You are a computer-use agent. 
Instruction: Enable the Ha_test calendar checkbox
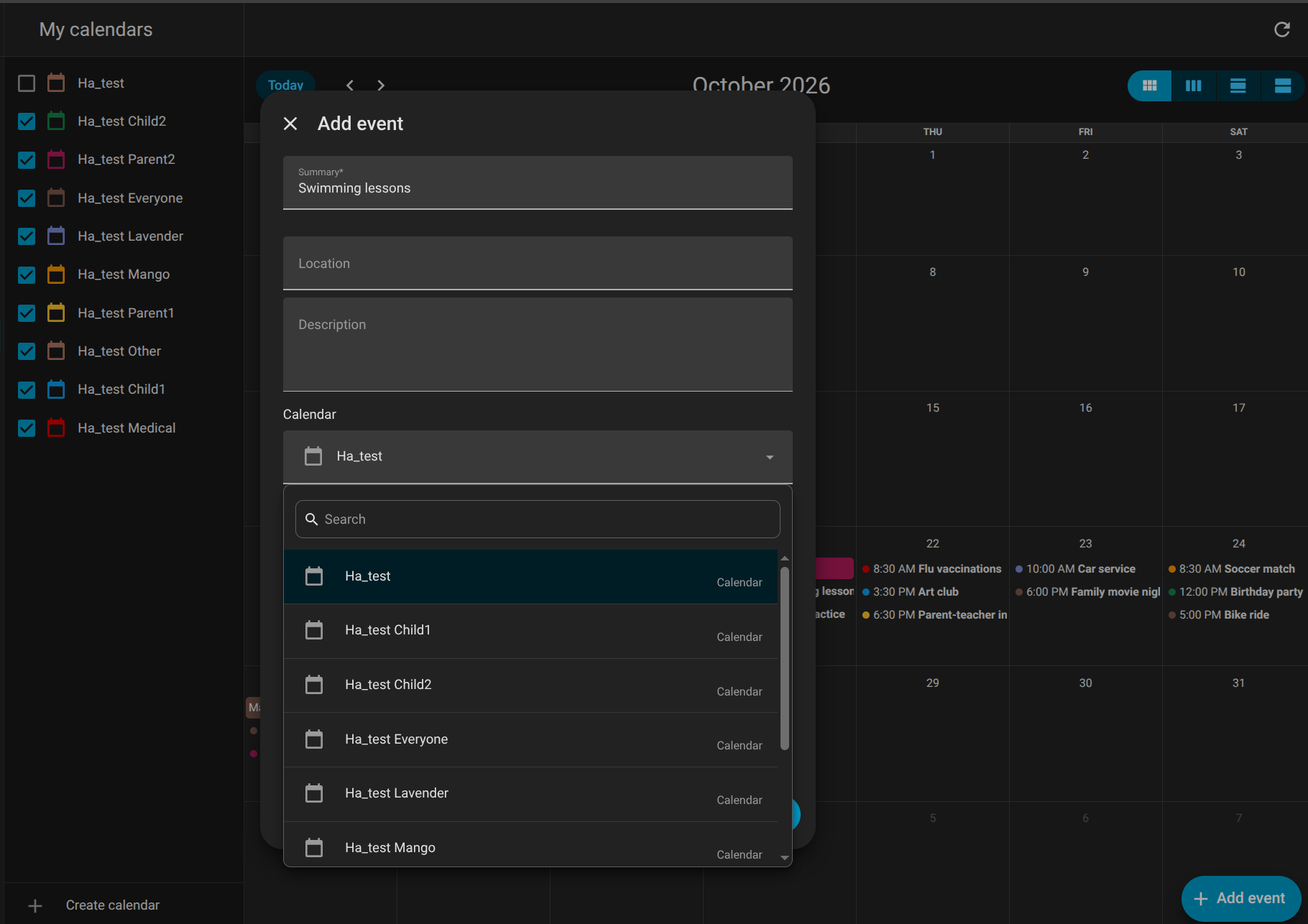(x=27, y=83)
